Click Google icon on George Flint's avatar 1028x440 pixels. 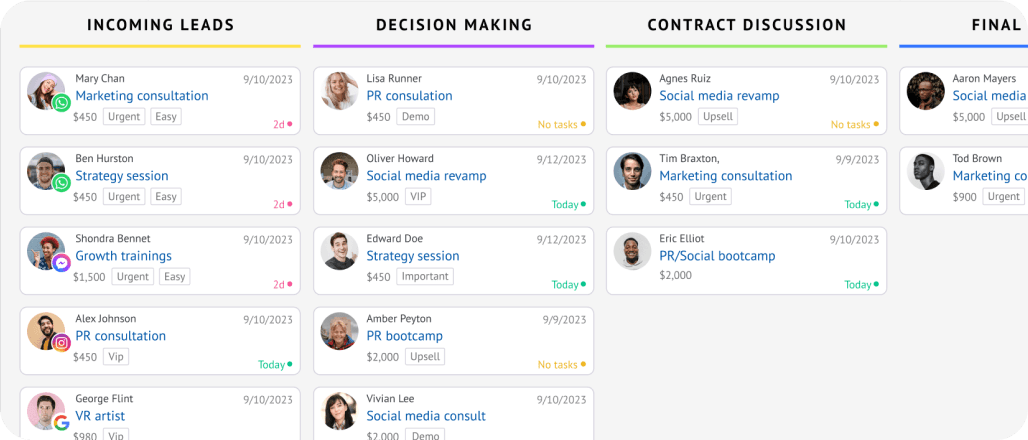coord(62,422)
